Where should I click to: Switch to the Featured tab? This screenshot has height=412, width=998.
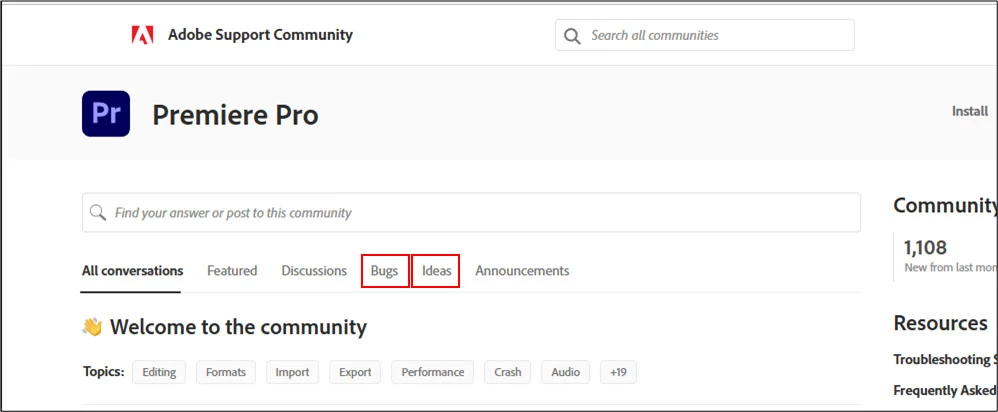[232, 271]
